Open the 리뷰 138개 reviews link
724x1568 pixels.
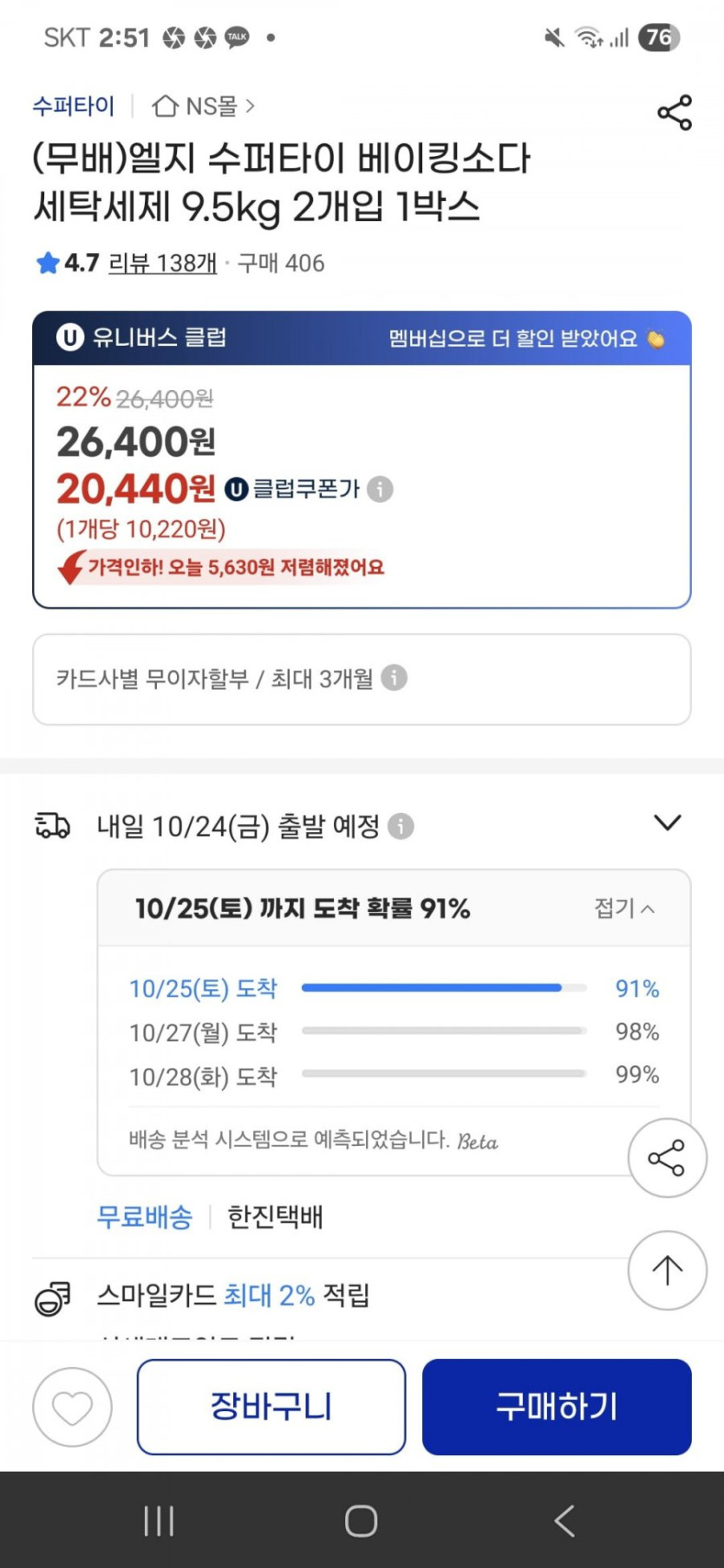(x=162, y=263)
